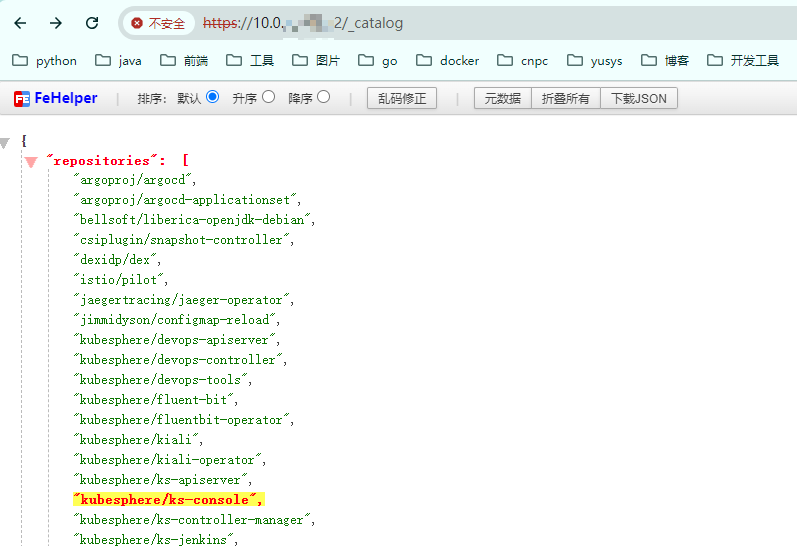
Task: Click the 下载JSON download button
Action: pos(639,98)
